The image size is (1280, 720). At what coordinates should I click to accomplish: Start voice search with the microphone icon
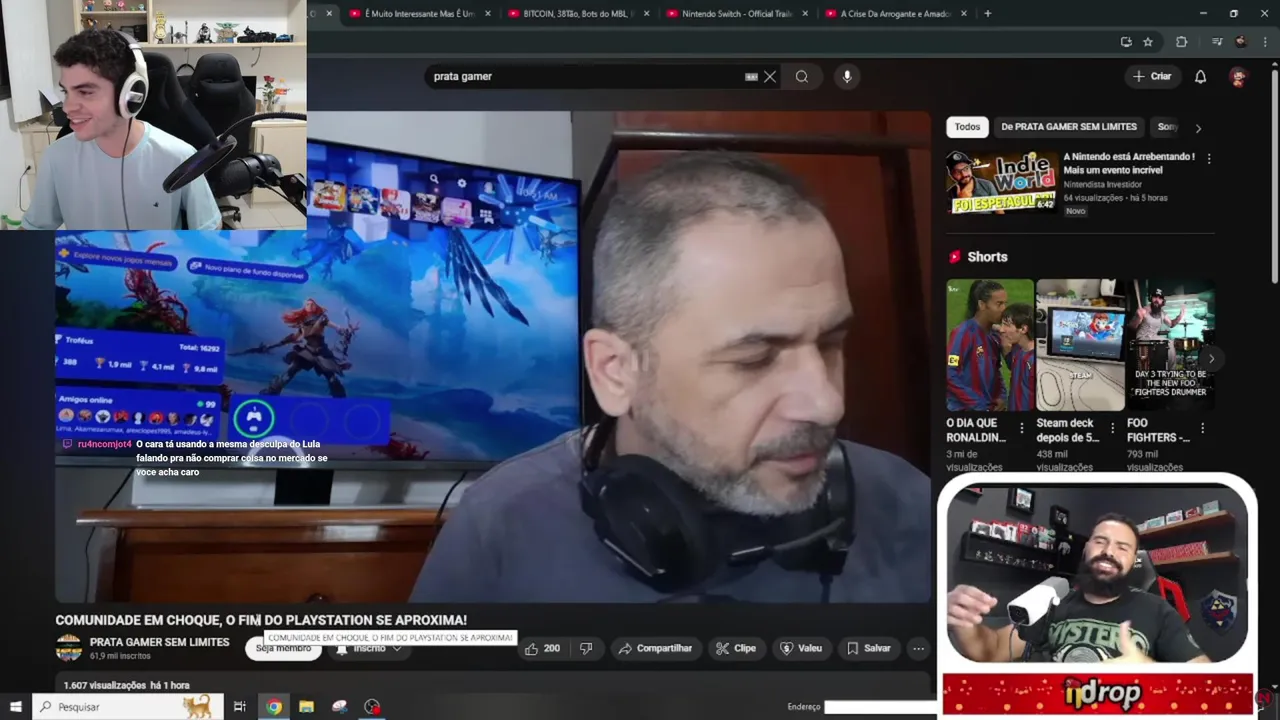tap(847, 76)
